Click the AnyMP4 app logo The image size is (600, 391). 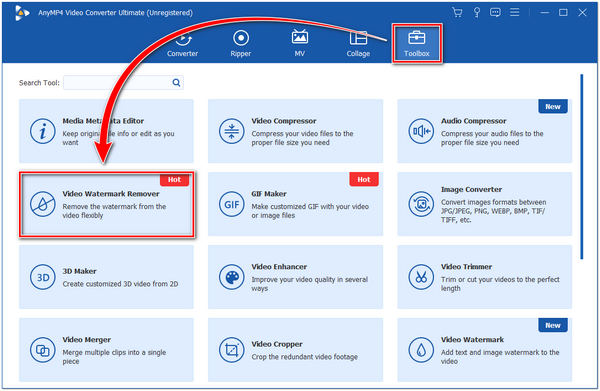[22, 13]
